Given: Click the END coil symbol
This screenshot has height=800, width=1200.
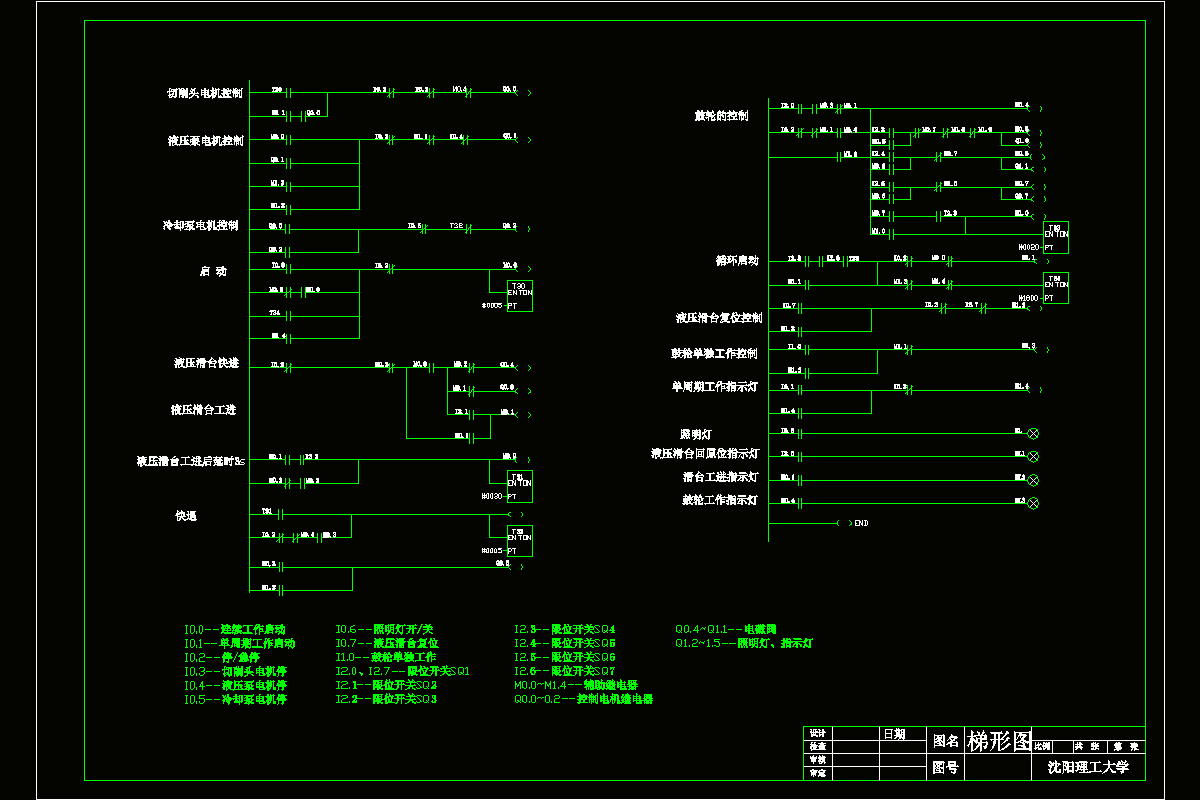Looking at the screenshot, I should 843,523.
